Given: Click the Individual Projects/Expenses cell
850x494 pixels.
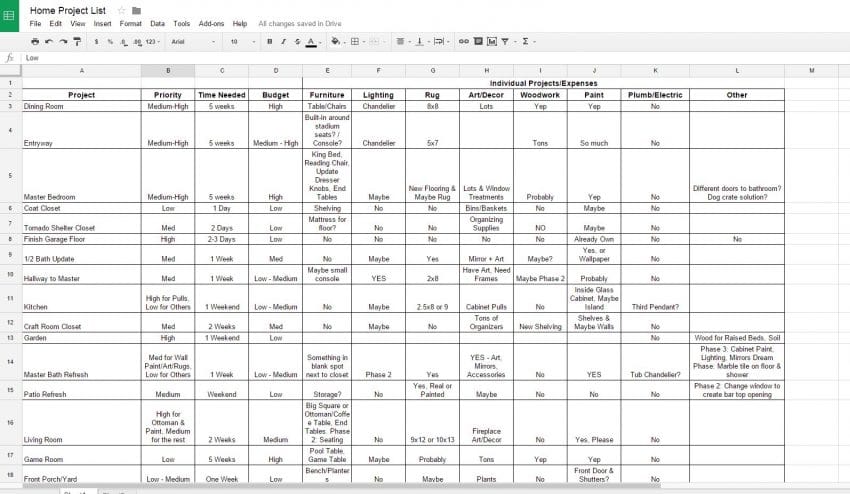Looking at the screenshot, I should [x=543, y=83].
